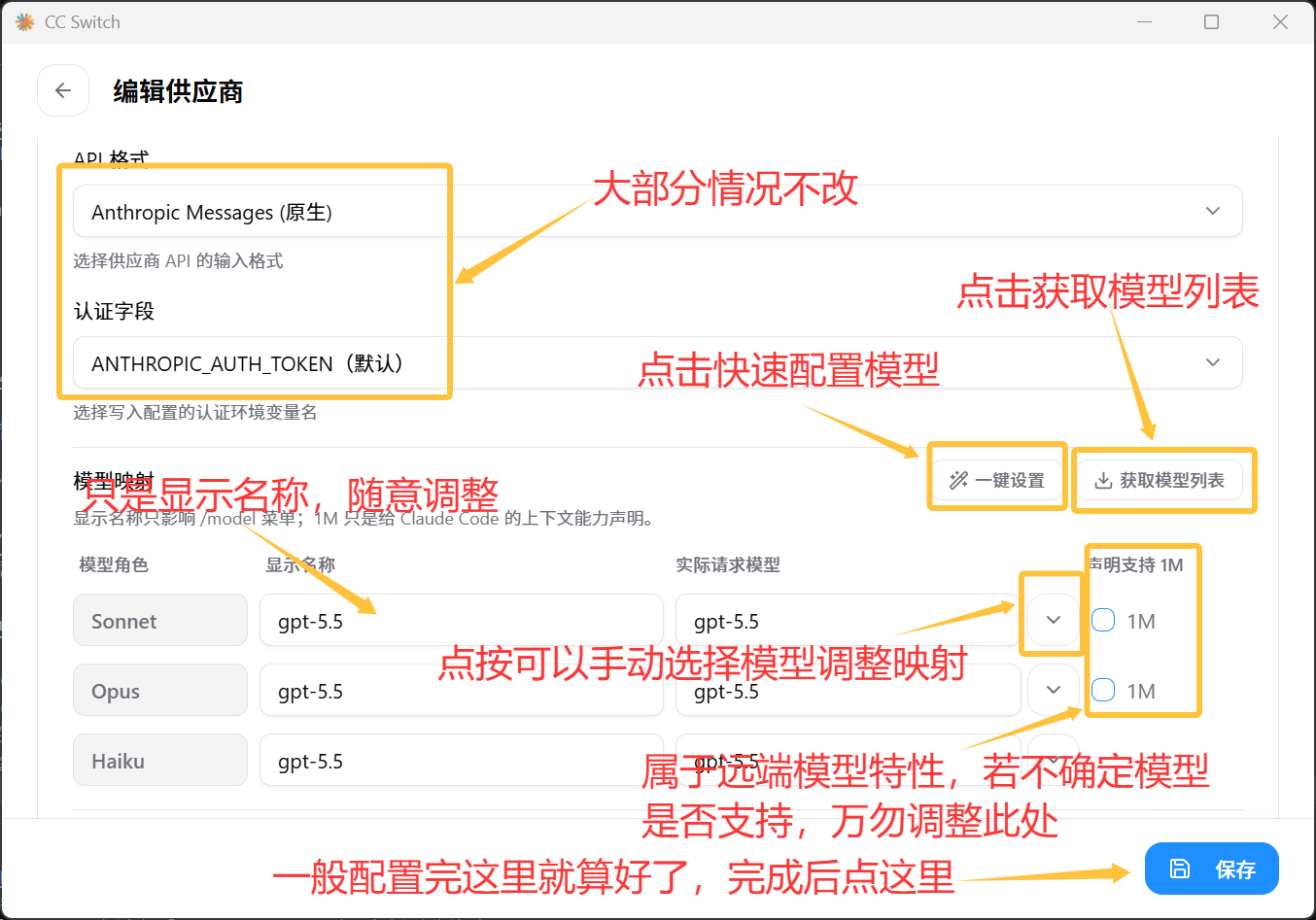Go back using the arrow button
Viewport: 1316px width, 920px height.
tap(63, 90)
